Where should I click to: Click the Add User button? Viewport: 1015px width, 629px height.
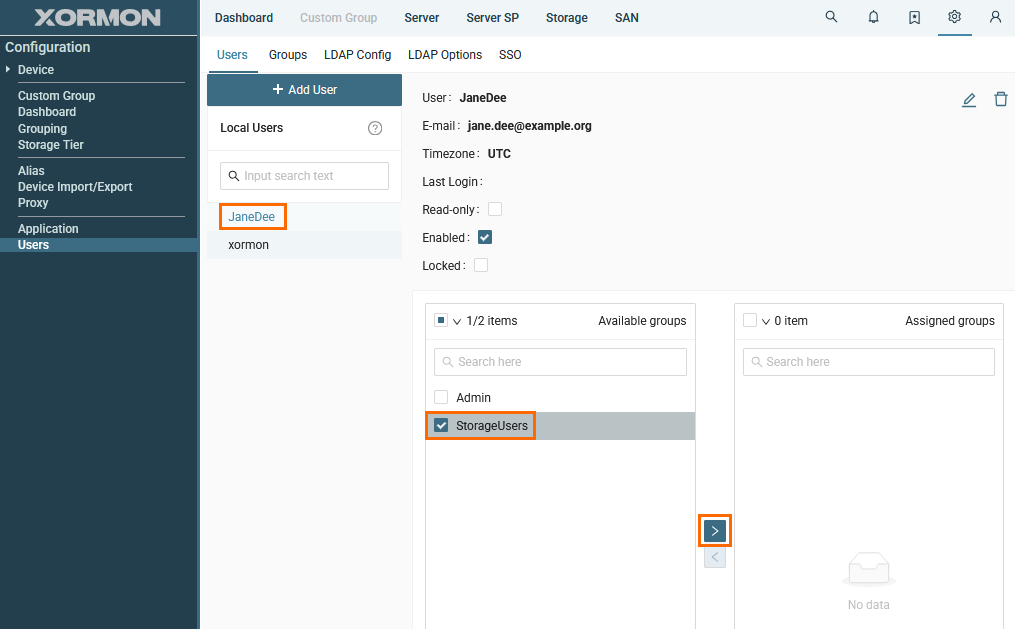(x=304, y=90)
